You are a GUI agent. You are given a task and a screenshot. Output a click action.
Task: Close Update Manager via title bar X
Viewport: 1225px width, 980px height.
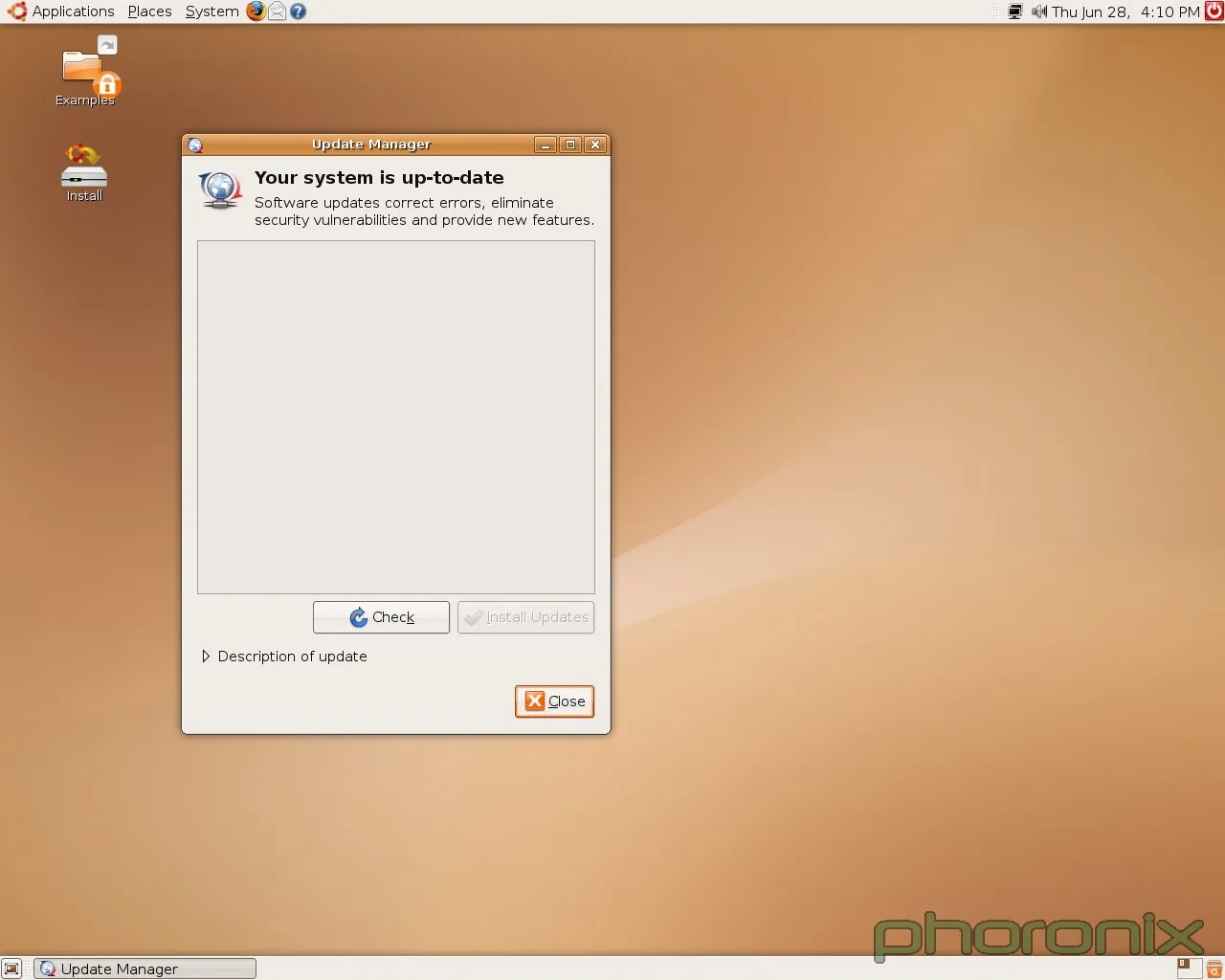pyautogui.click(x=595, y=145)
